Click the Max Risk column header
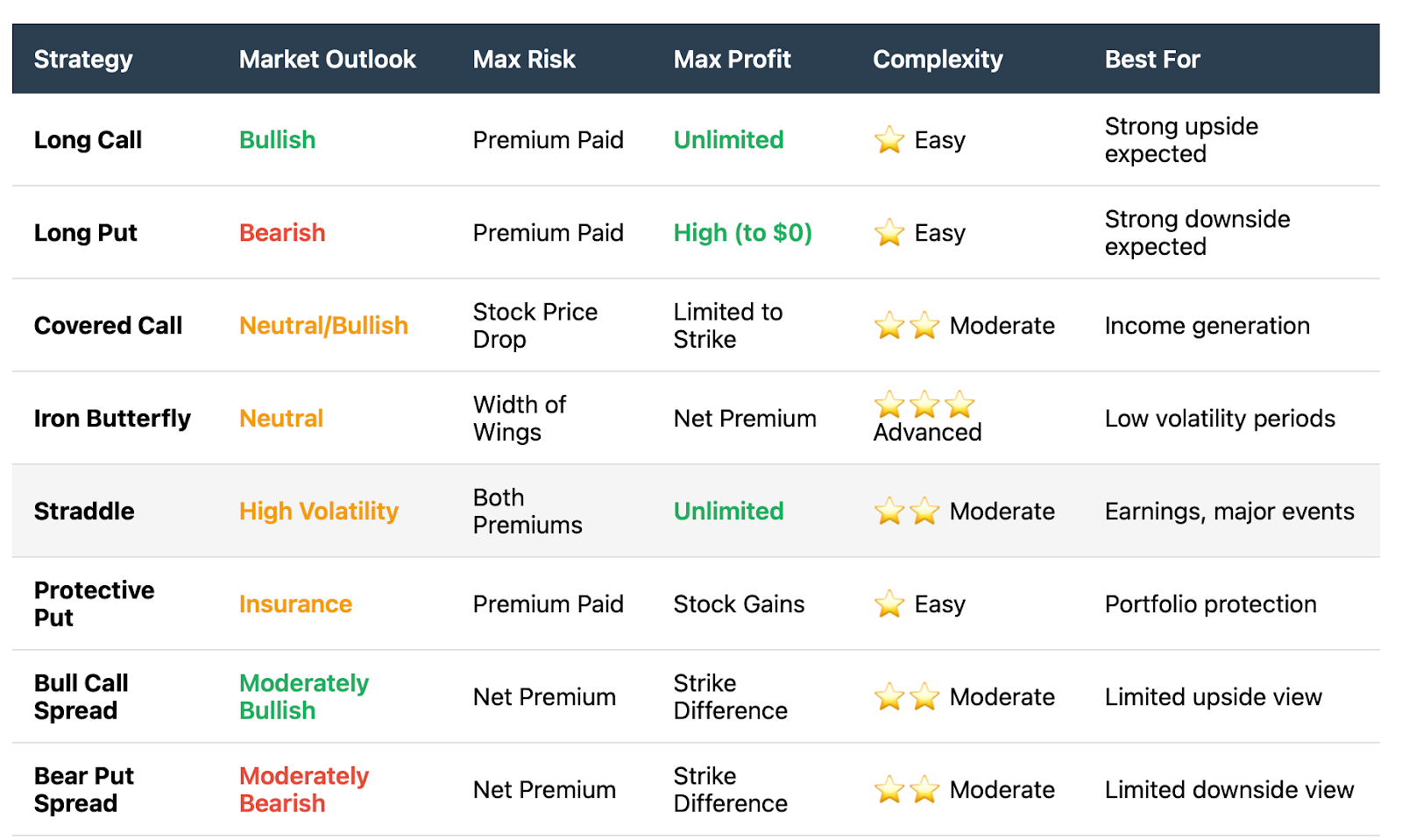The height and width of the screenshot is (840, 1402). coord(524,60)
